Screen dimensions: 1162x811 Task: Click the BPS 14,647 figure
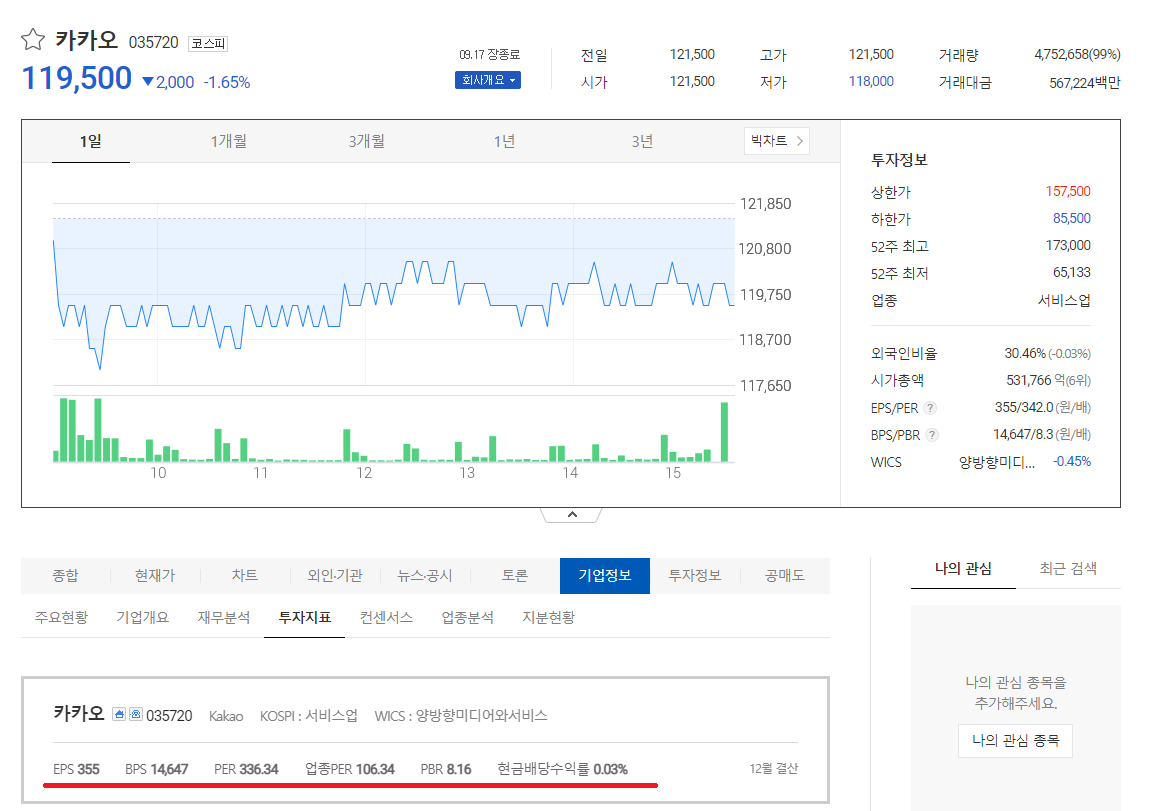click(x=156, y=769)
